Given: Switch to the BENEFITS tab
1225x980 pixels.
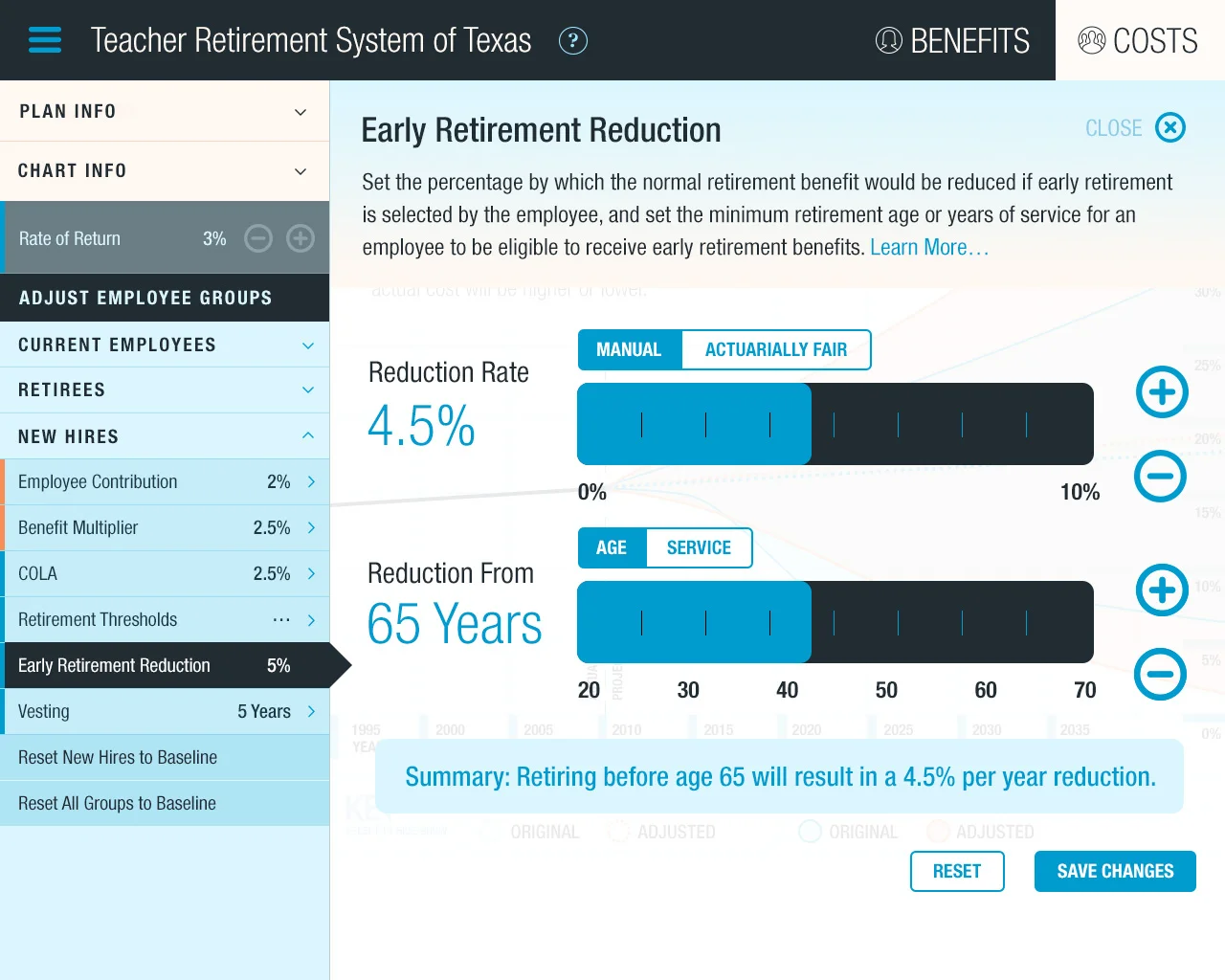Looking at the screenshot, I should 953,40.
